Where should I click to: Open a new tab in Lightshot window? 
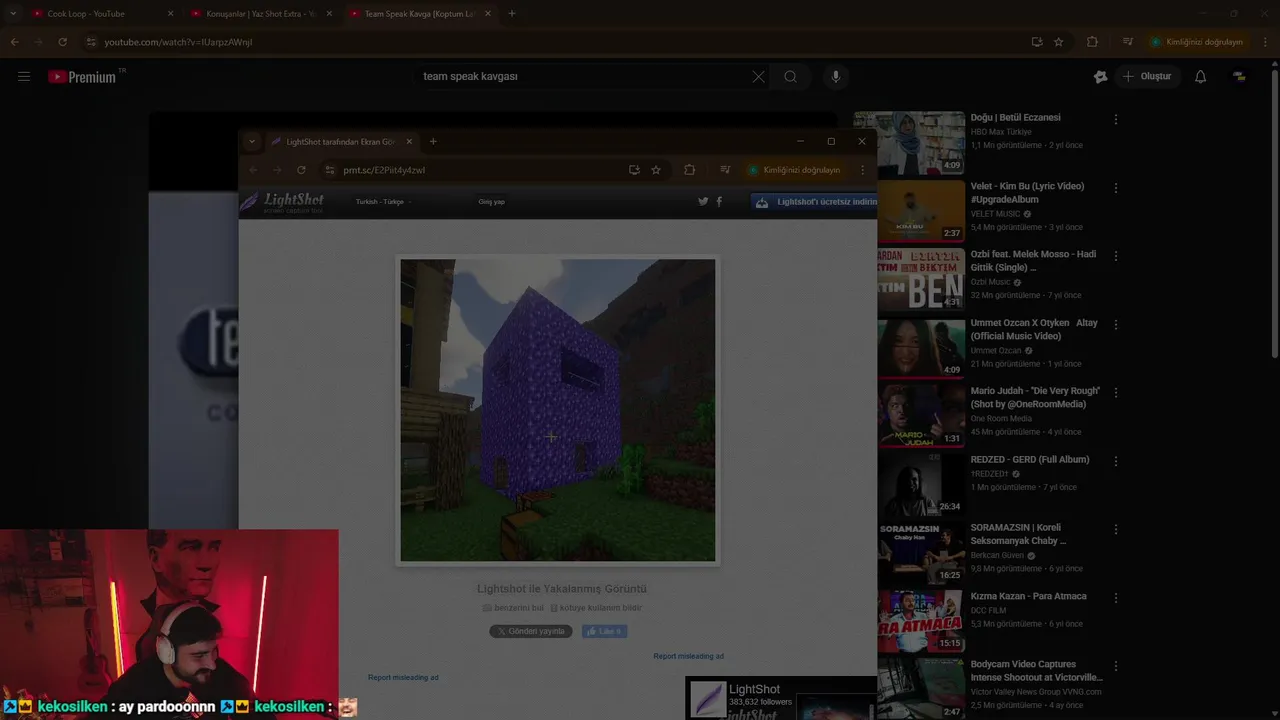(433, 142)
